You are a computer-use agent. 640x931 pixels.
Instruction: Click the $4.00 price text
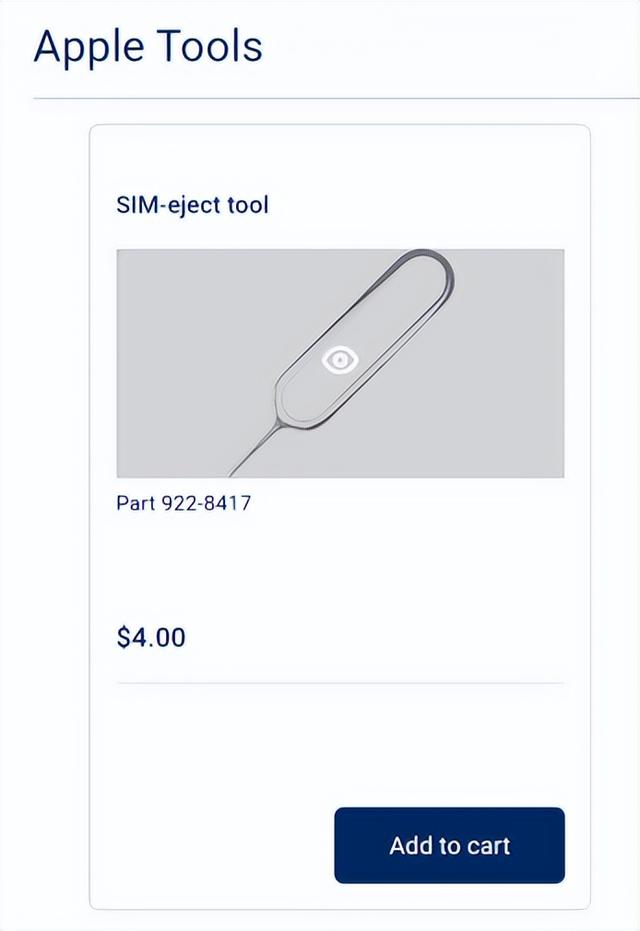point(151,638)
